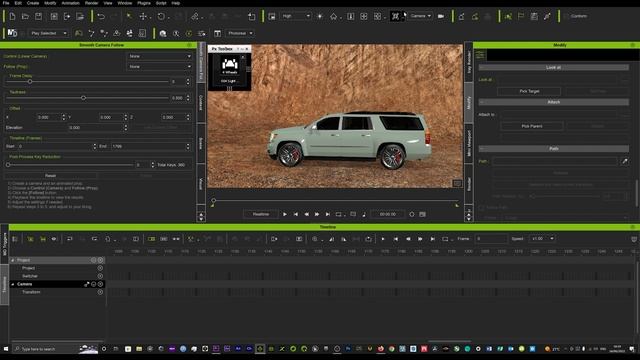Collapse the Project group in the timeline
The height and width of the screenshot is (360, 640).
tap(13, 260)
